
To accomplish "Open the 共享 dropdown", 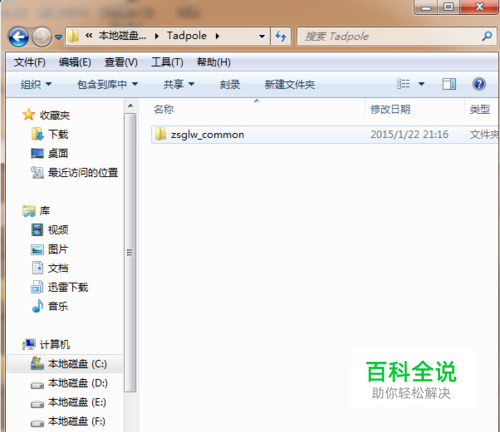I will pos(179,84).
